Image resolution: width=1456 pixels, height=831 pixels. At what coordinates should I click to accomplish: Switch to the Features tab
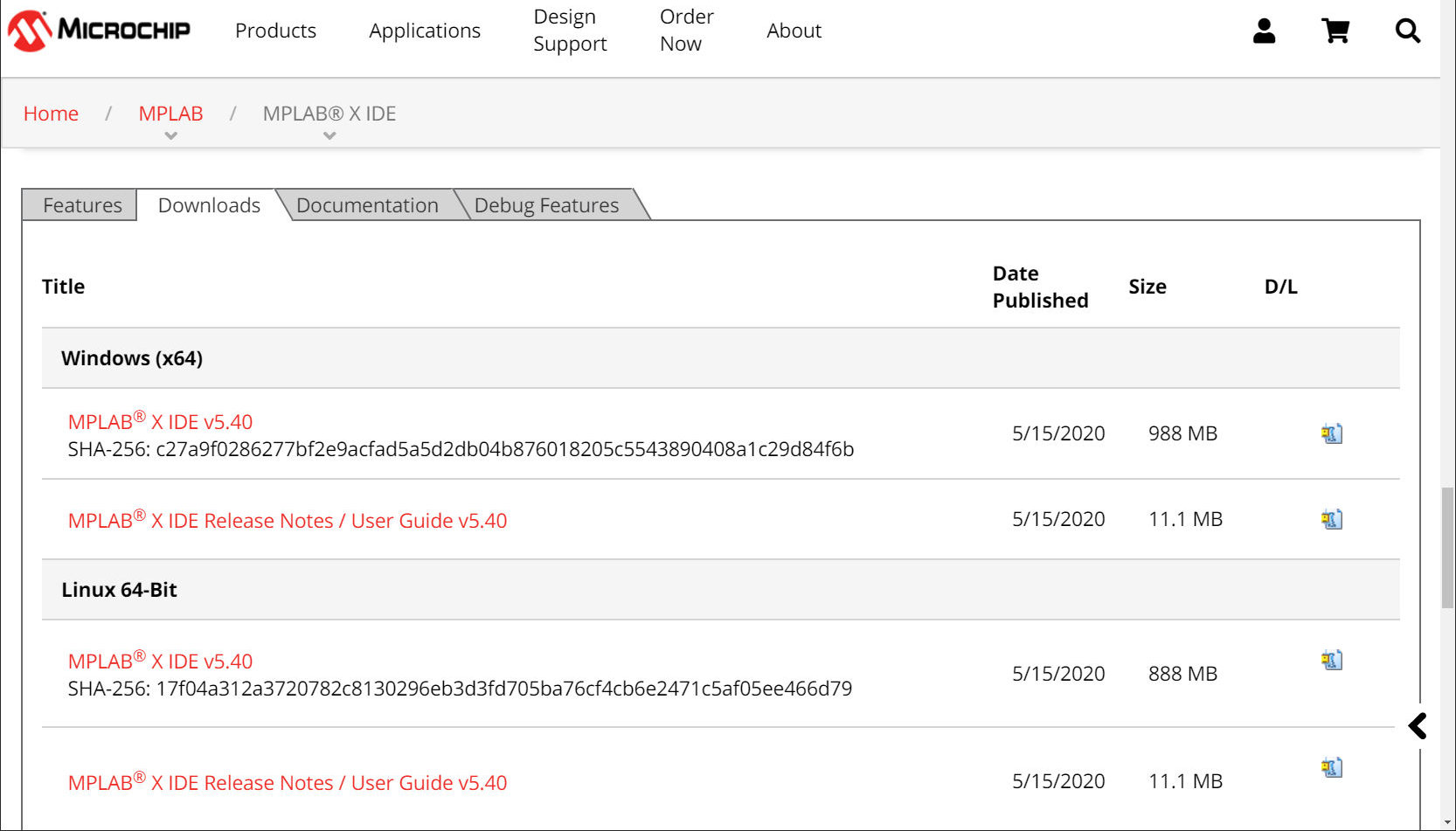[x=80, y=205]
